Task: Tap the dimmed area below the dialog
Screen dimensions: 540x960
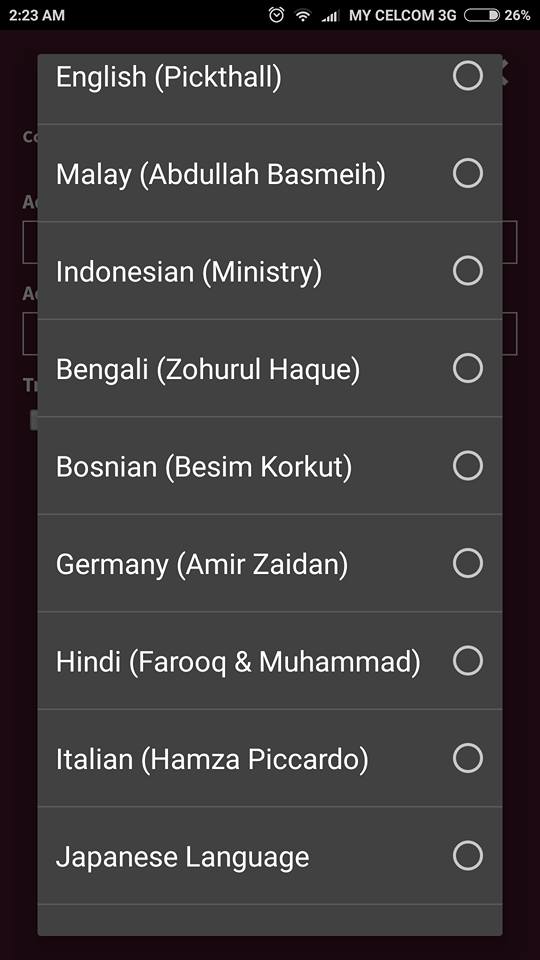Action: tap(269, 948)
